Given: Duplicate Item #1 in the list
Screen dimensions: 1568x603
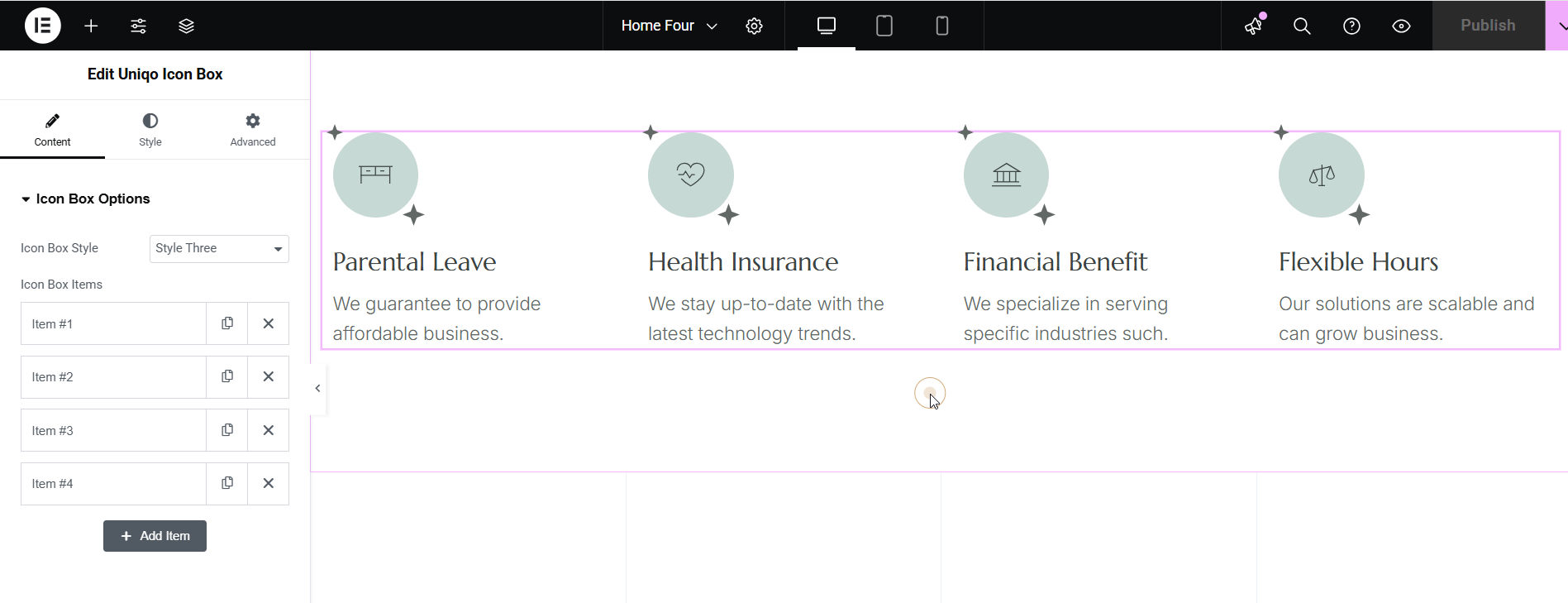Looking at the screenshot, I should 227,323.
